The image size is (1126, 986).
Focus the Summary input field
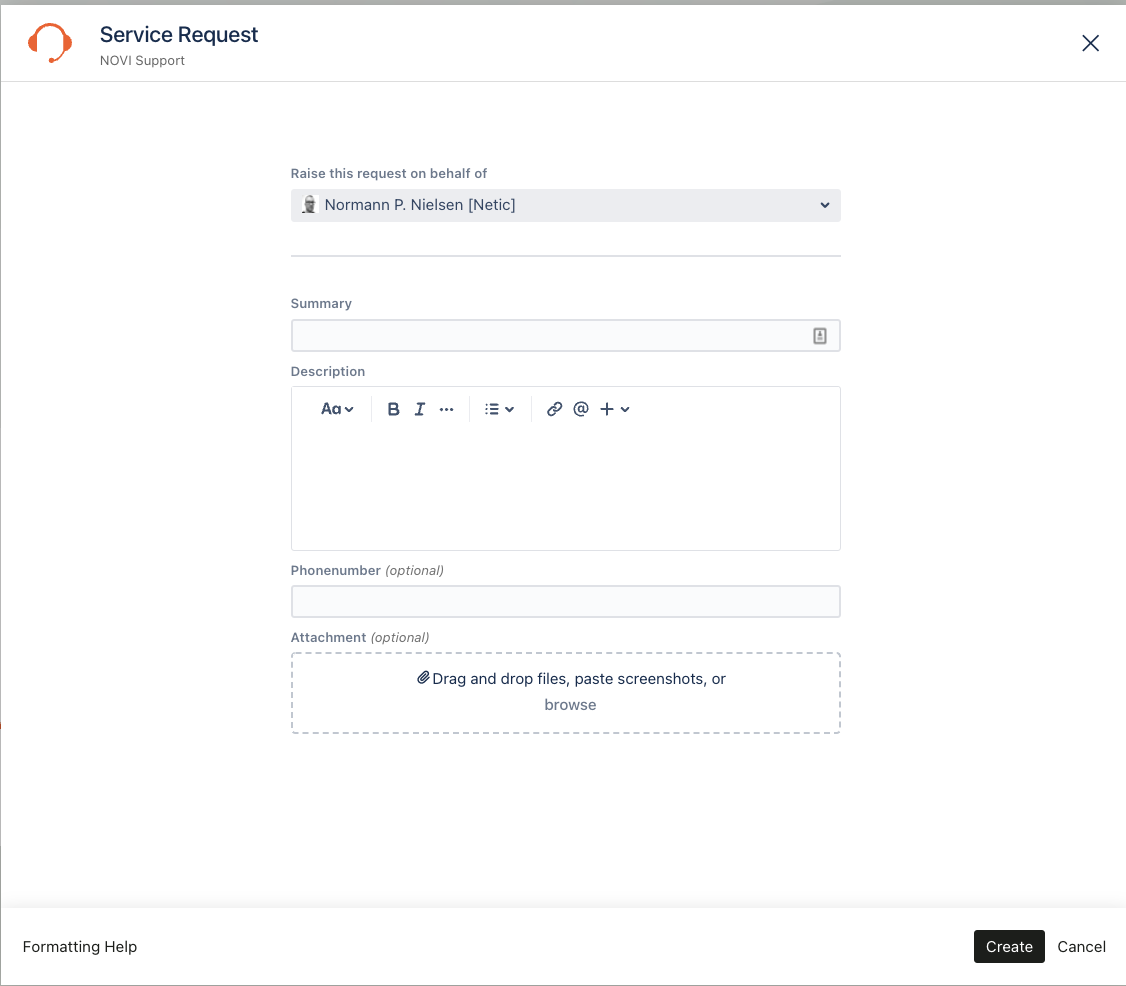pyautogui.click(x=565, y=335)
